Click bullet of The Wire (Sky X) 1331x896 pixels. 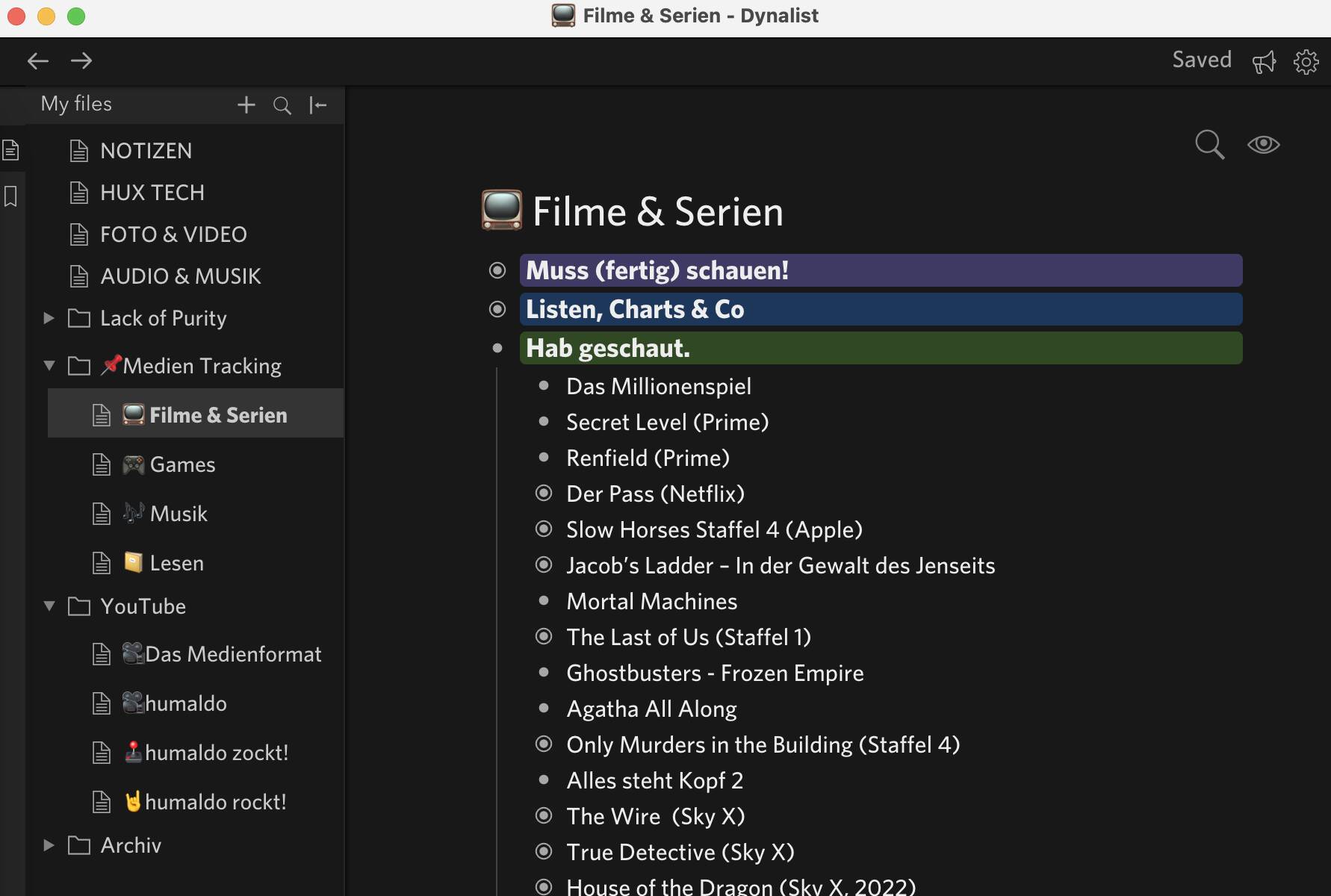[x=544, y=816]
